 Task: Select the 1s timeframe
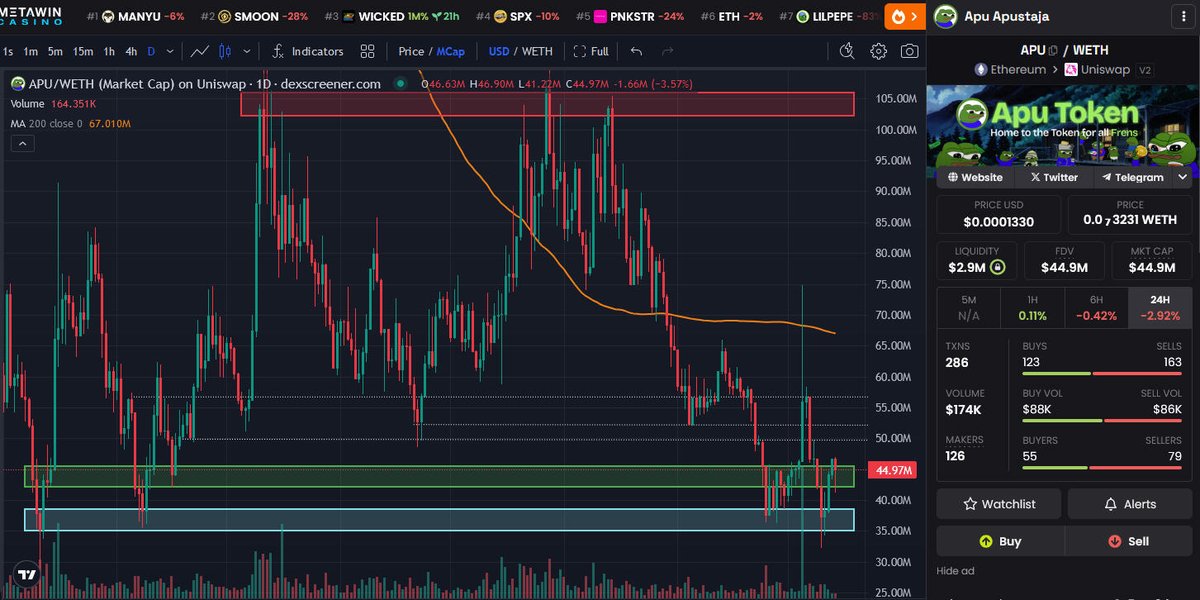click(x=8, y=51)
